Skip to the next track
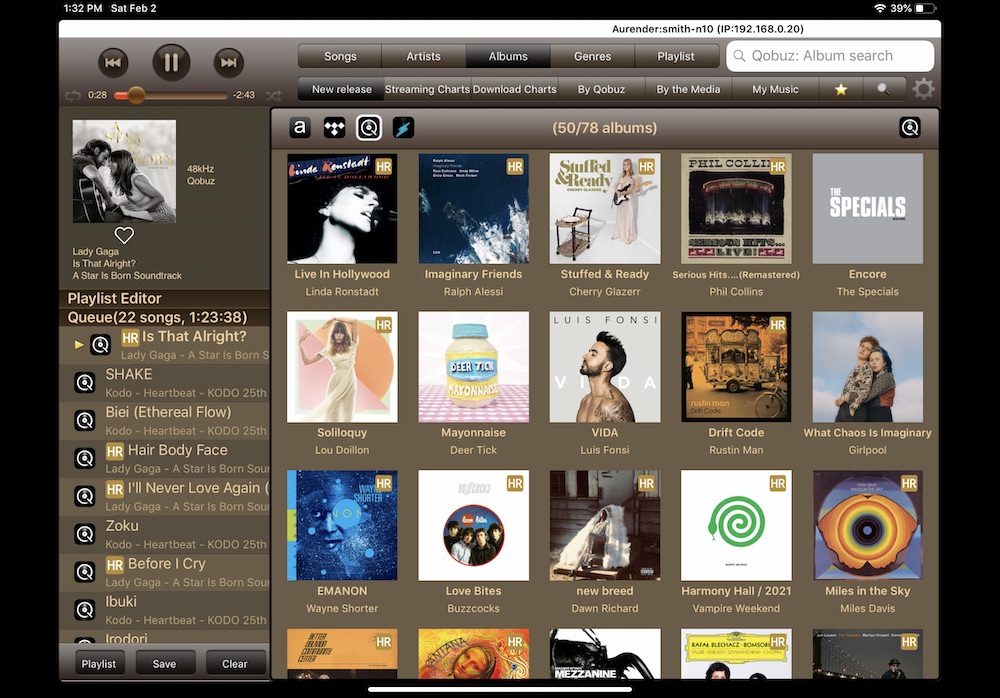 point(229,63)
